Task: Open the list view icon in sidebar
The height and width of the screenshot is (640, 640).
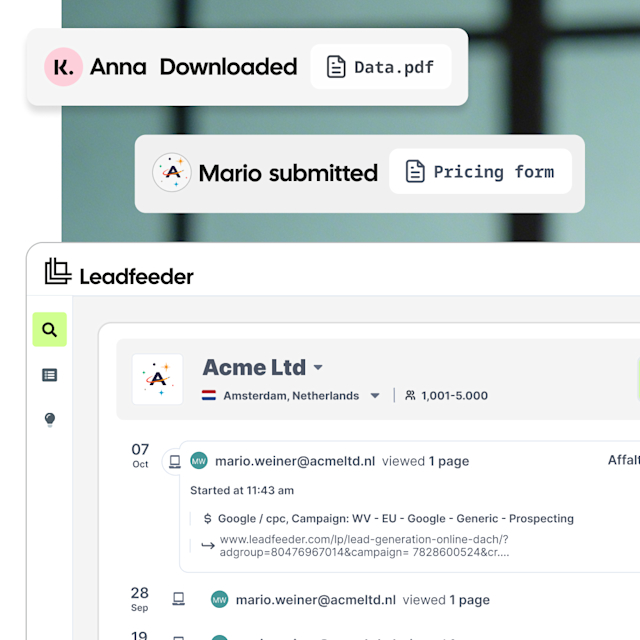Action: 50,375
